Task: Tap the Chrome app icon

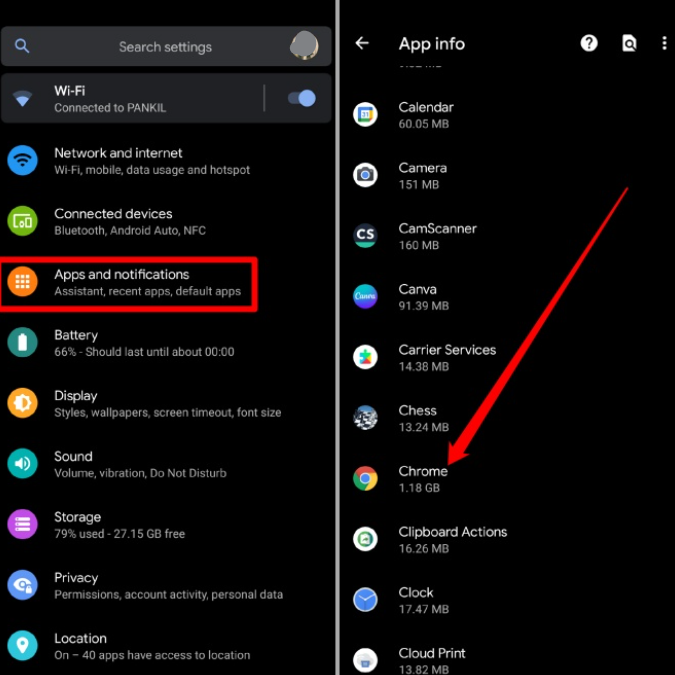Action: [365, 478]
